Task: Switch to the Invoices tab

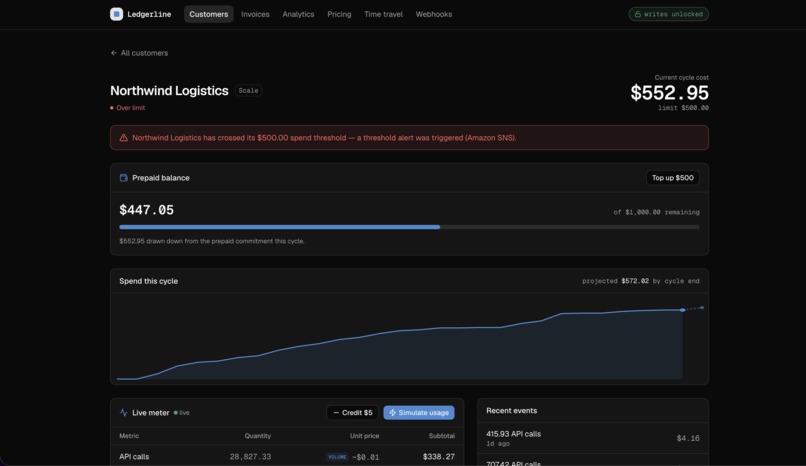Action: (255, 14)
